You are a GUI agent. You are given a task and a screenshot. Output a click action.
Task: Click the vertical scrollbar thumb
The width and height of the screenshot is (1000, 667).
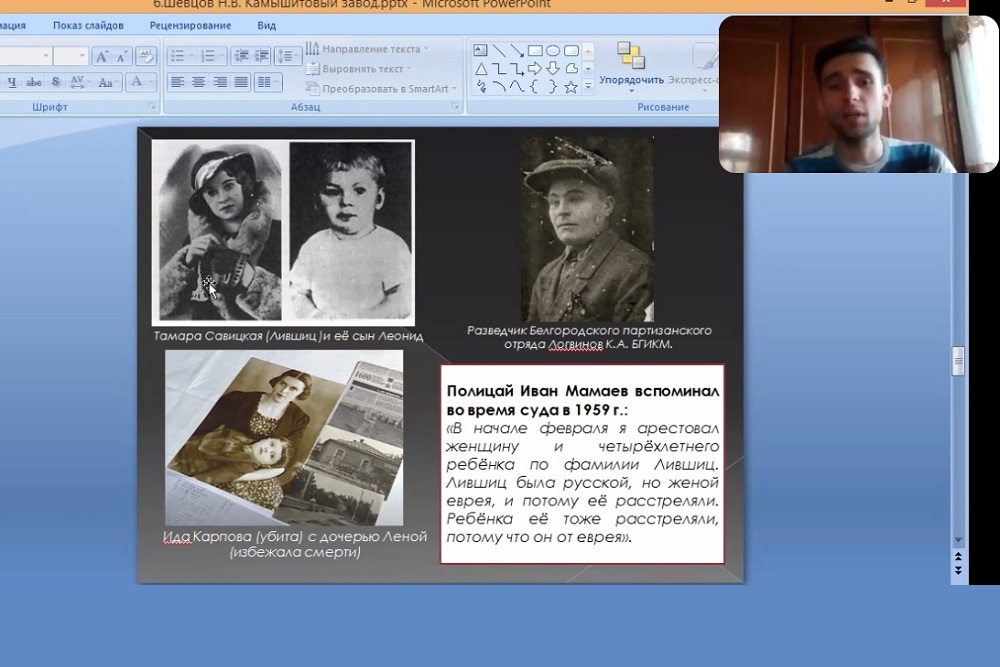click(x=958, y=360)
